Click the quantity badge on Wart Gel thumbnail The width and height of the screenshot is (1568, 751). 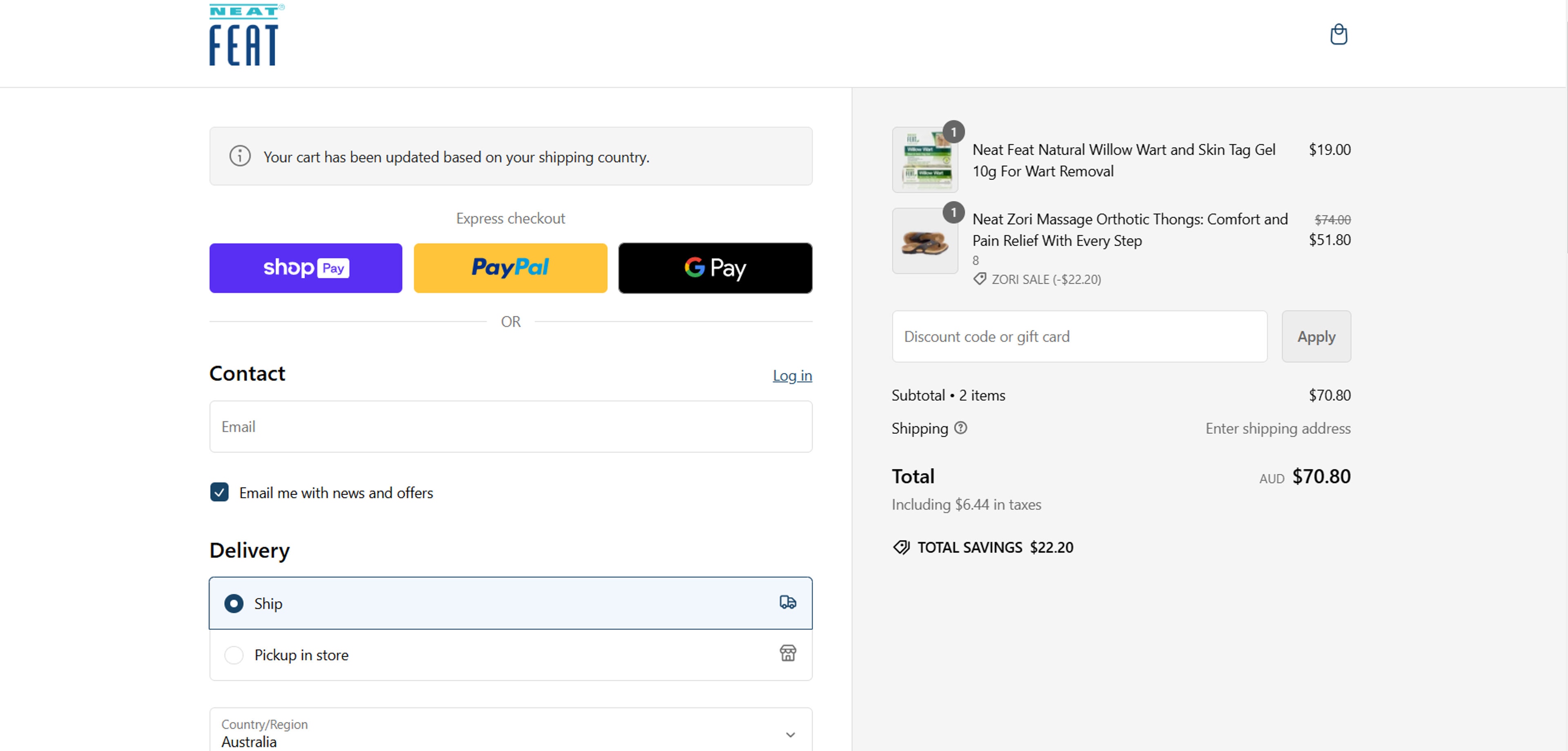(x=953, y=131)
